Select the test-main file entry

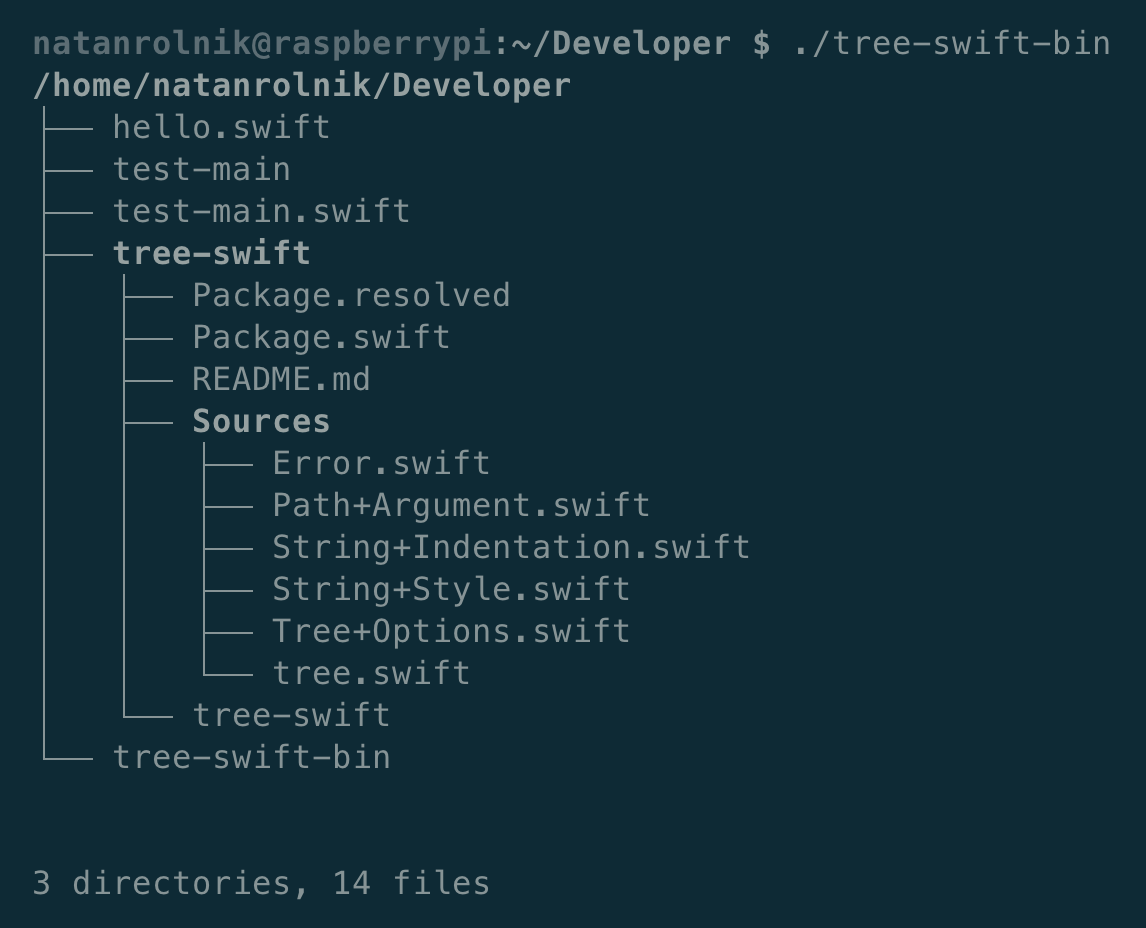tap(201, 170)
